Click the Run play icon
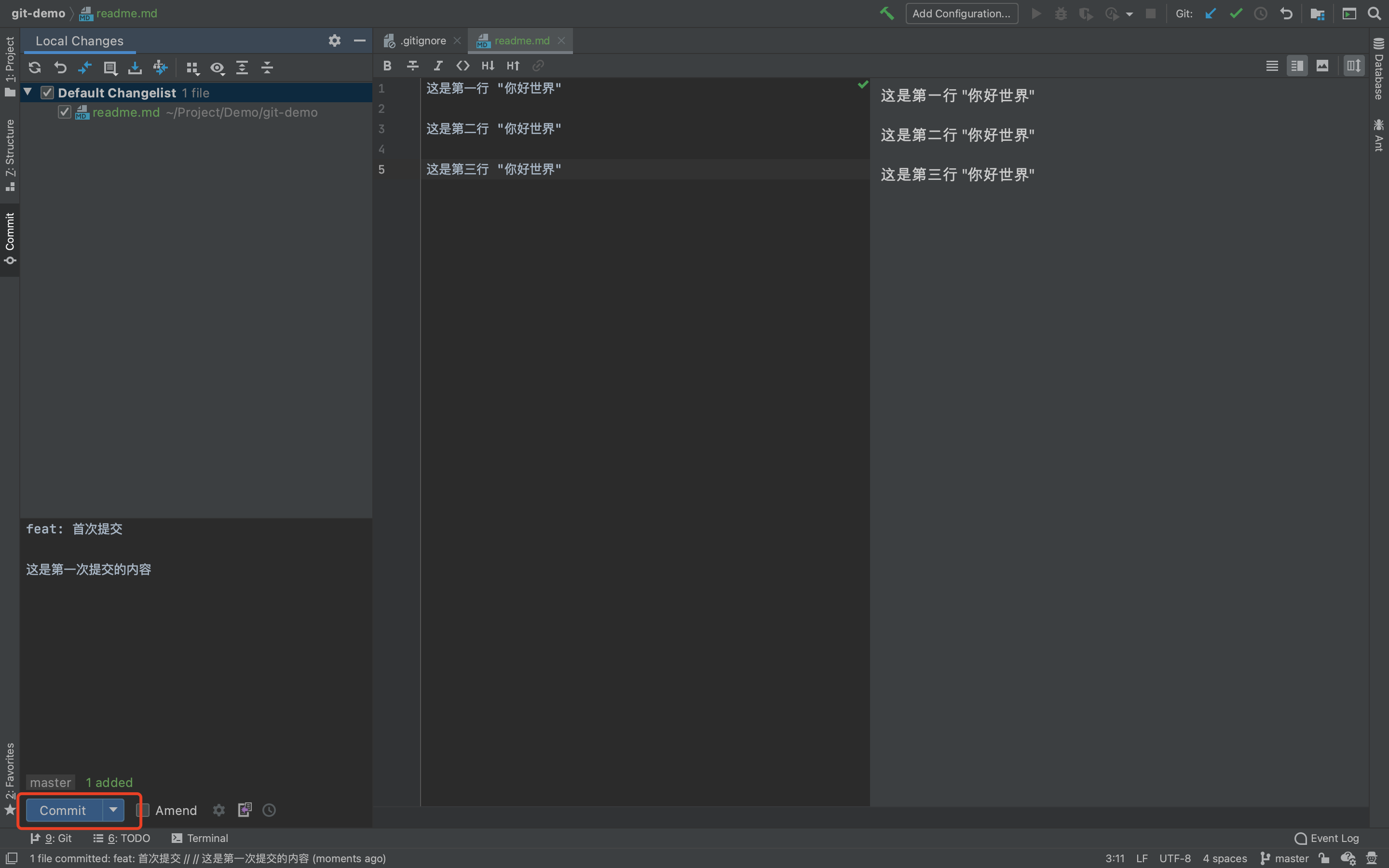 pos(1036,13)
